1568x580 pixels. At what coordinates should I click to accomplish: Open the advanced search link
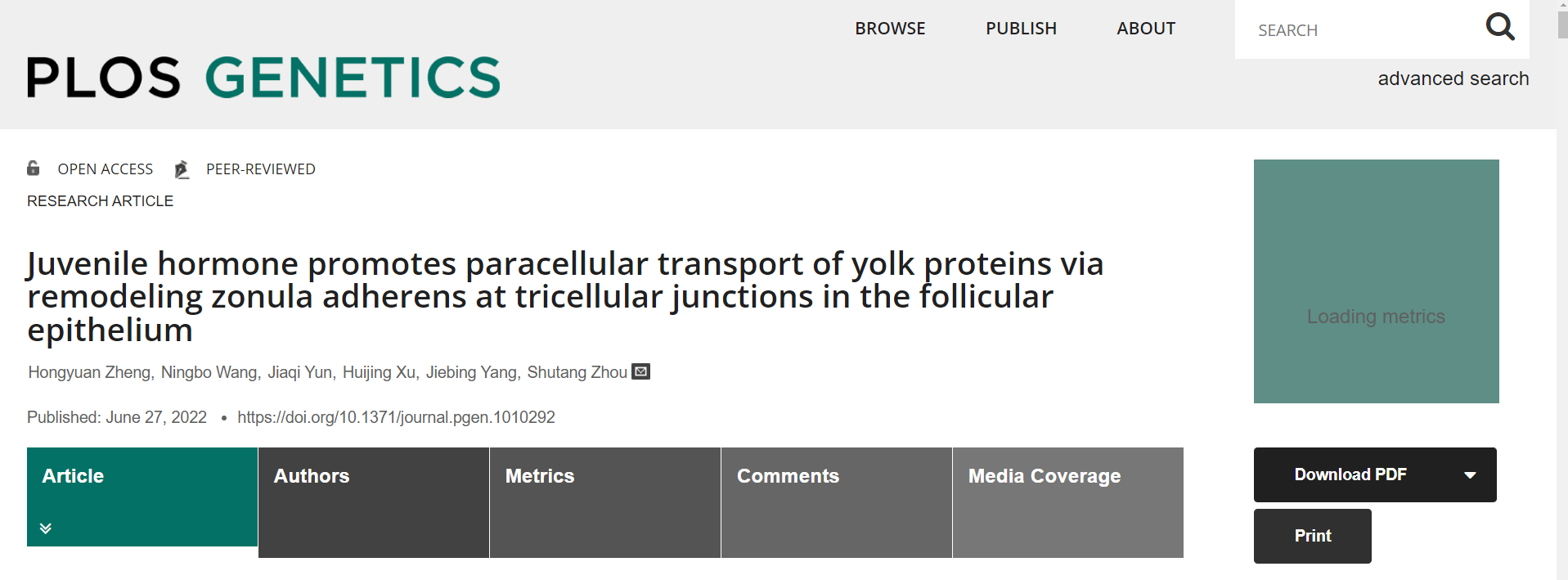1453,78
